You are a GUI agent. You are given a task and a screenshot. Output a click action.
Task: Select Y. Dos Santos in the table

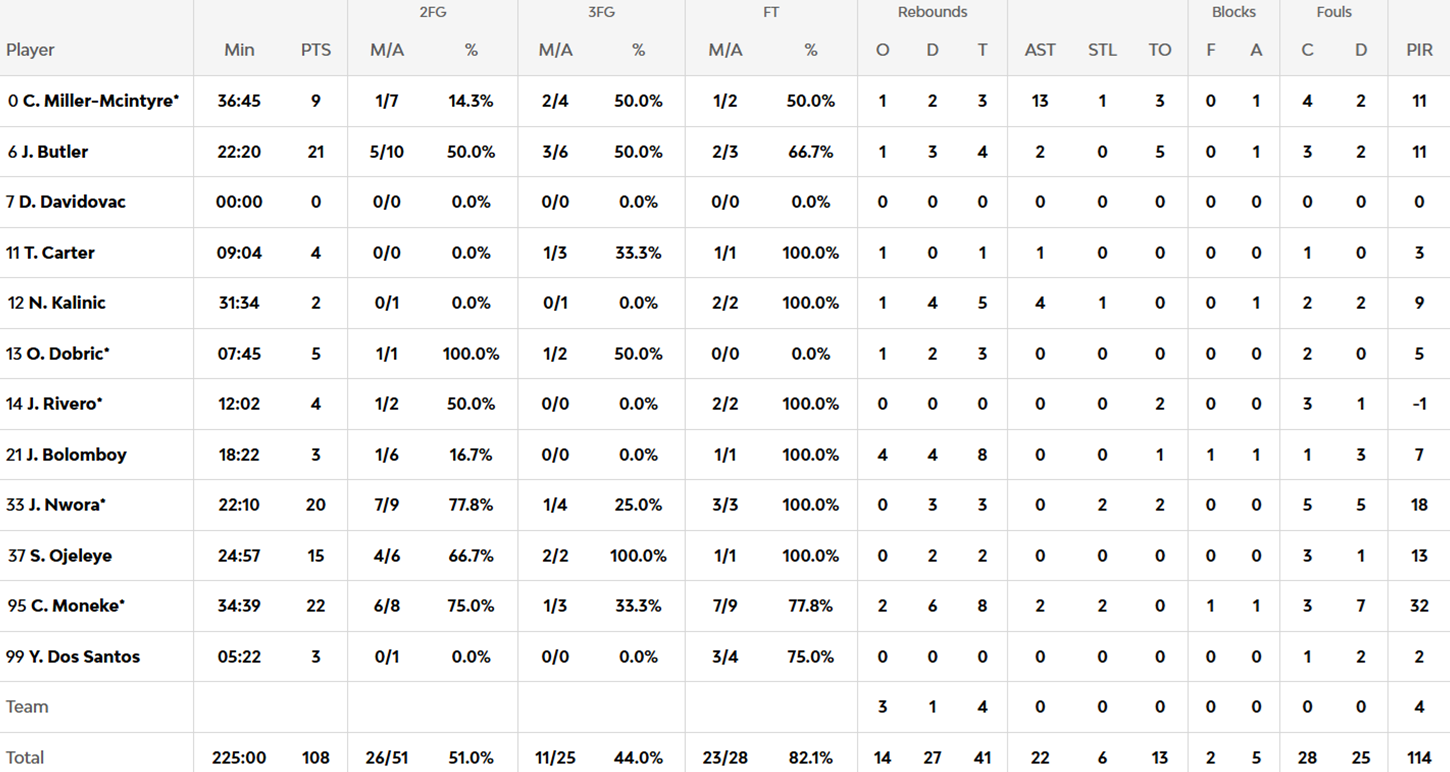click(x=82, y=657)
